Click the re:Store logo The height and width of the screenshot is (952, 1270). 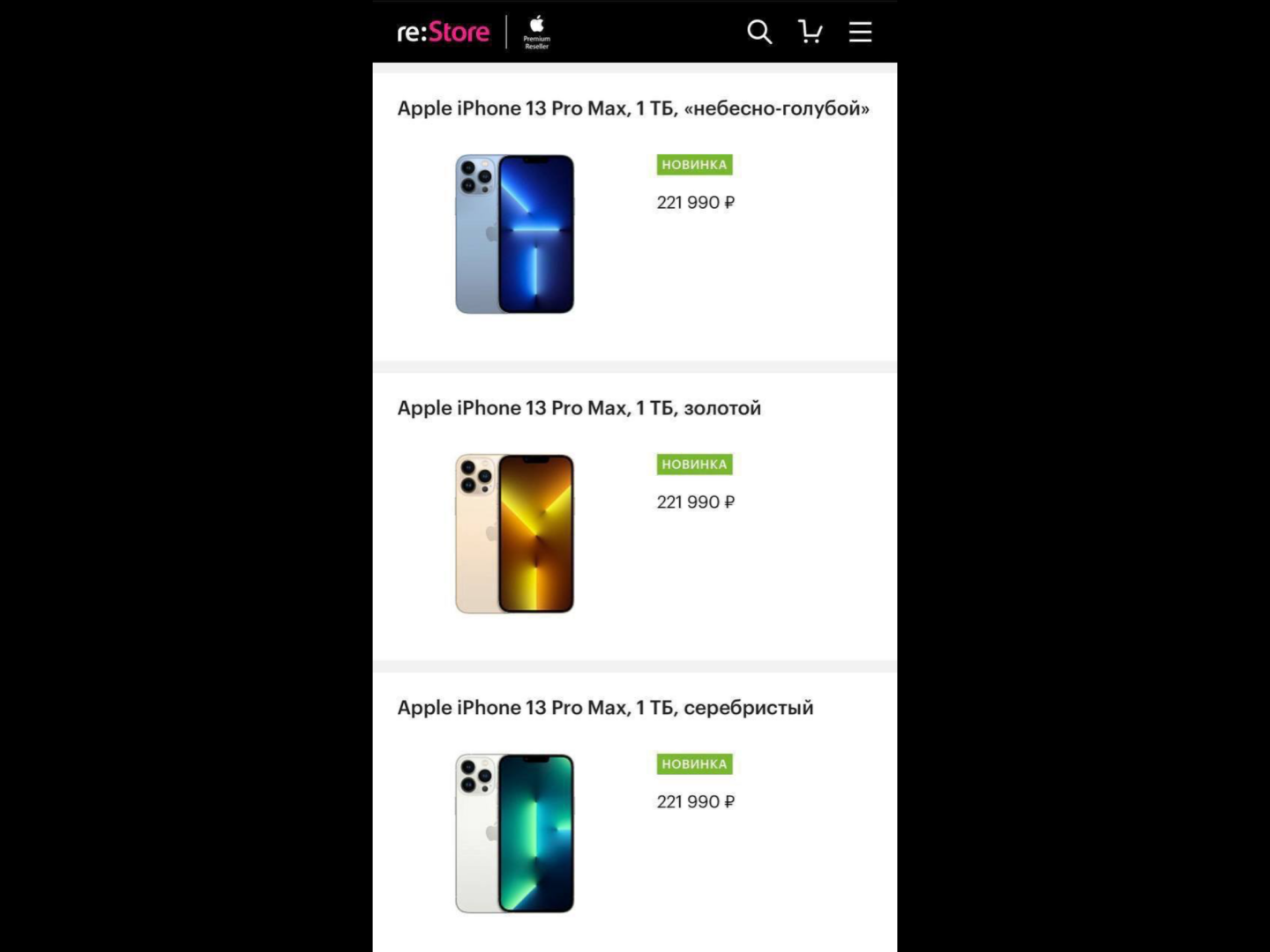[x=443, y=32]
